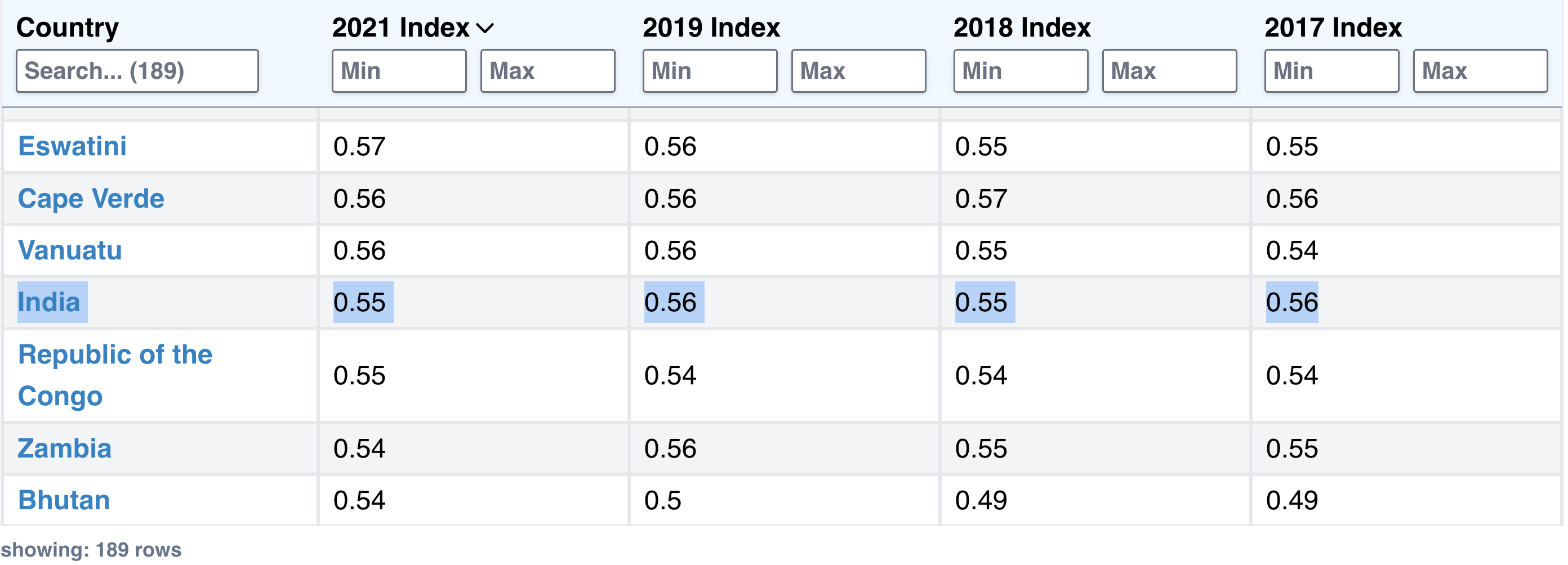Open the highlighted India link
Image resolution: width=1568 pixels, height=565 pixels.
click(50, 302)
